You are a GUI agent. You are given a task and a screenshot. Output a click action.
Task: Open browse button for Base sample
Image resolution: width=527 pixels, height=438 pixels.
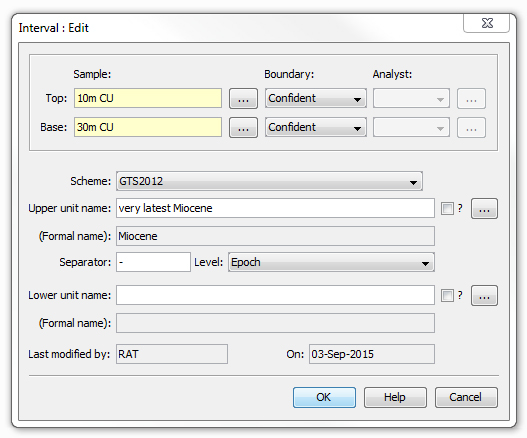(243, 127)
